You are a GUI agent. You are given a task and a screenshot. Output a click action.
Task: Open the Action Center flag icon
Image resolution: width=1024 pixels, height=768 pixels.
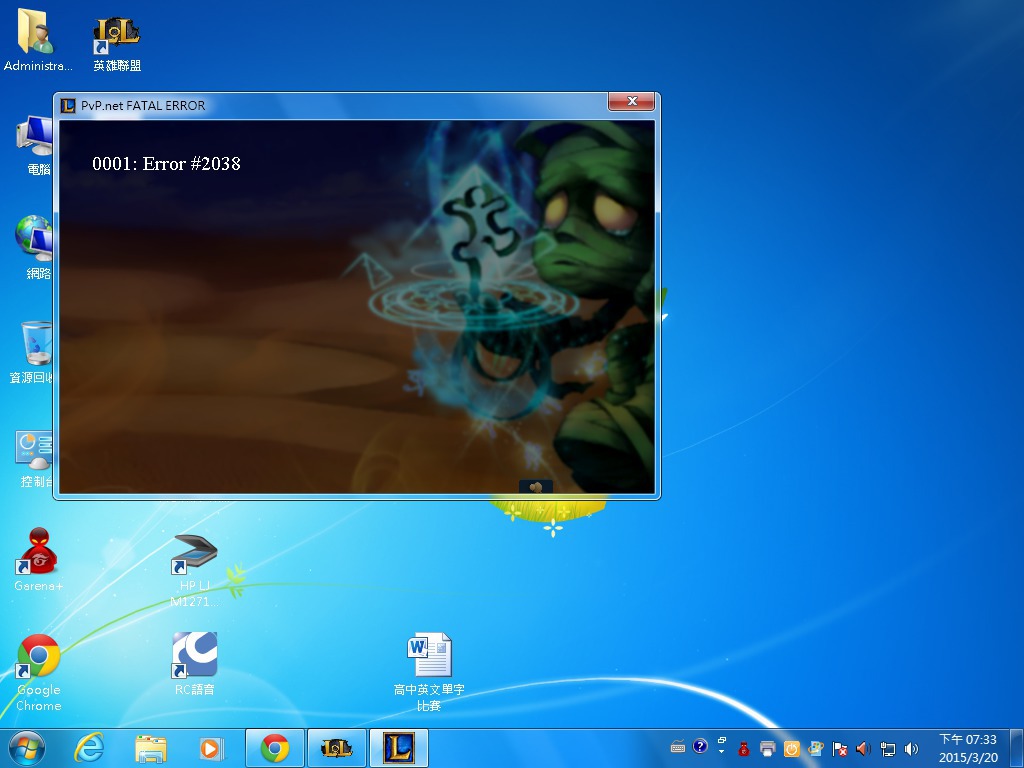coord(840,748)
